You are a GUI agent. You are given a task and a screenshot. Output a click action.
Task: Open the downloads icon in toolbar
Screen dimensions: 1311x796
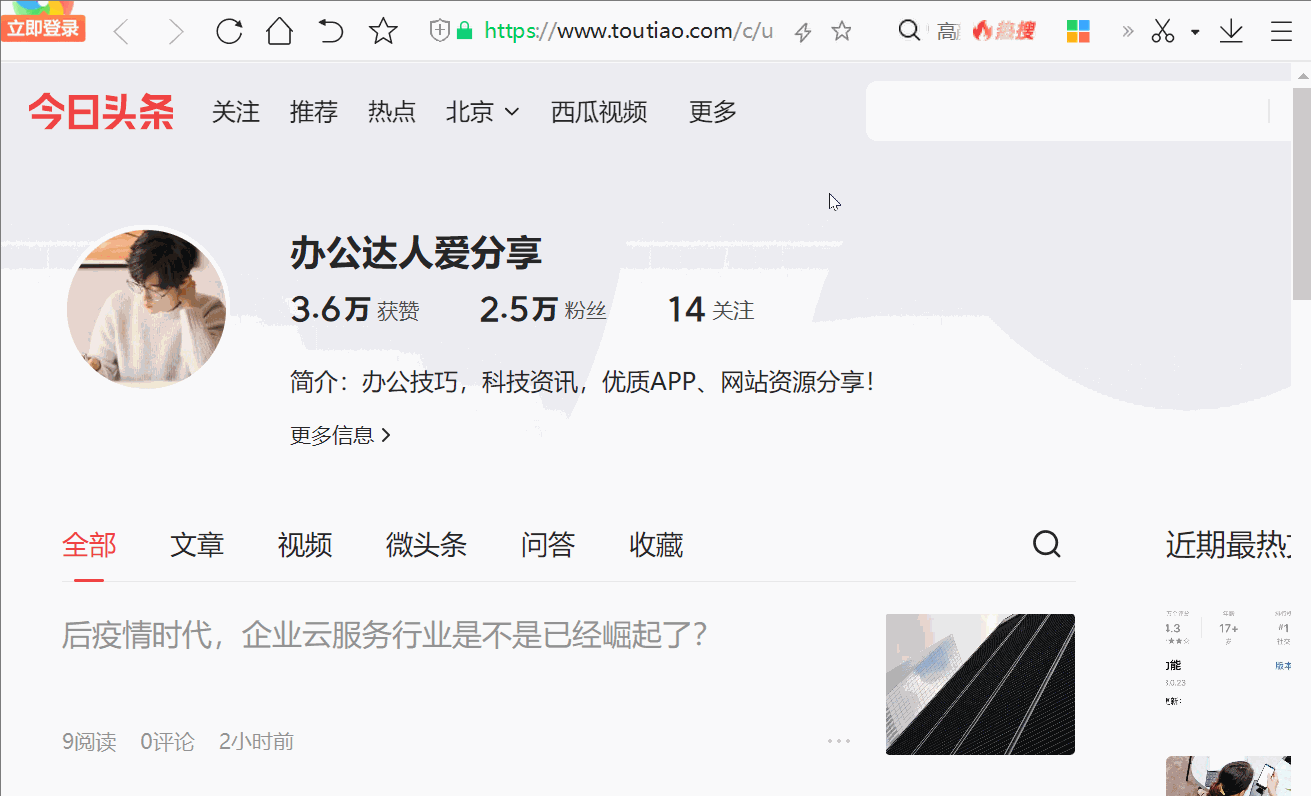point(1231,32)
